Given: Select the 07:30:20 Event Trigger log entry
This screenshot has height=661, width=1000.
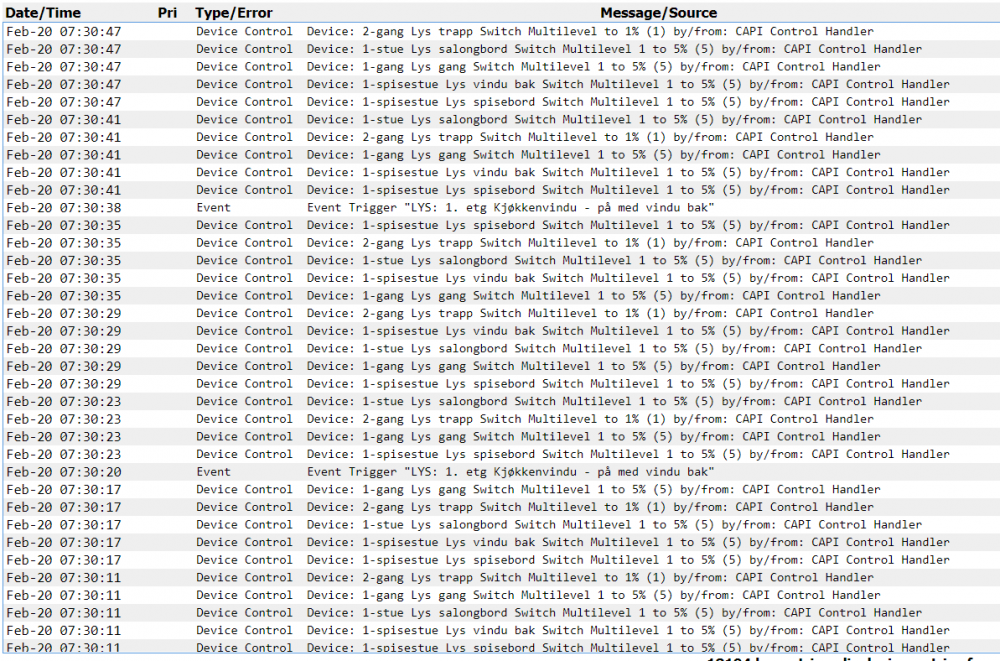Looking at the screenshot, I should point(510,472).
